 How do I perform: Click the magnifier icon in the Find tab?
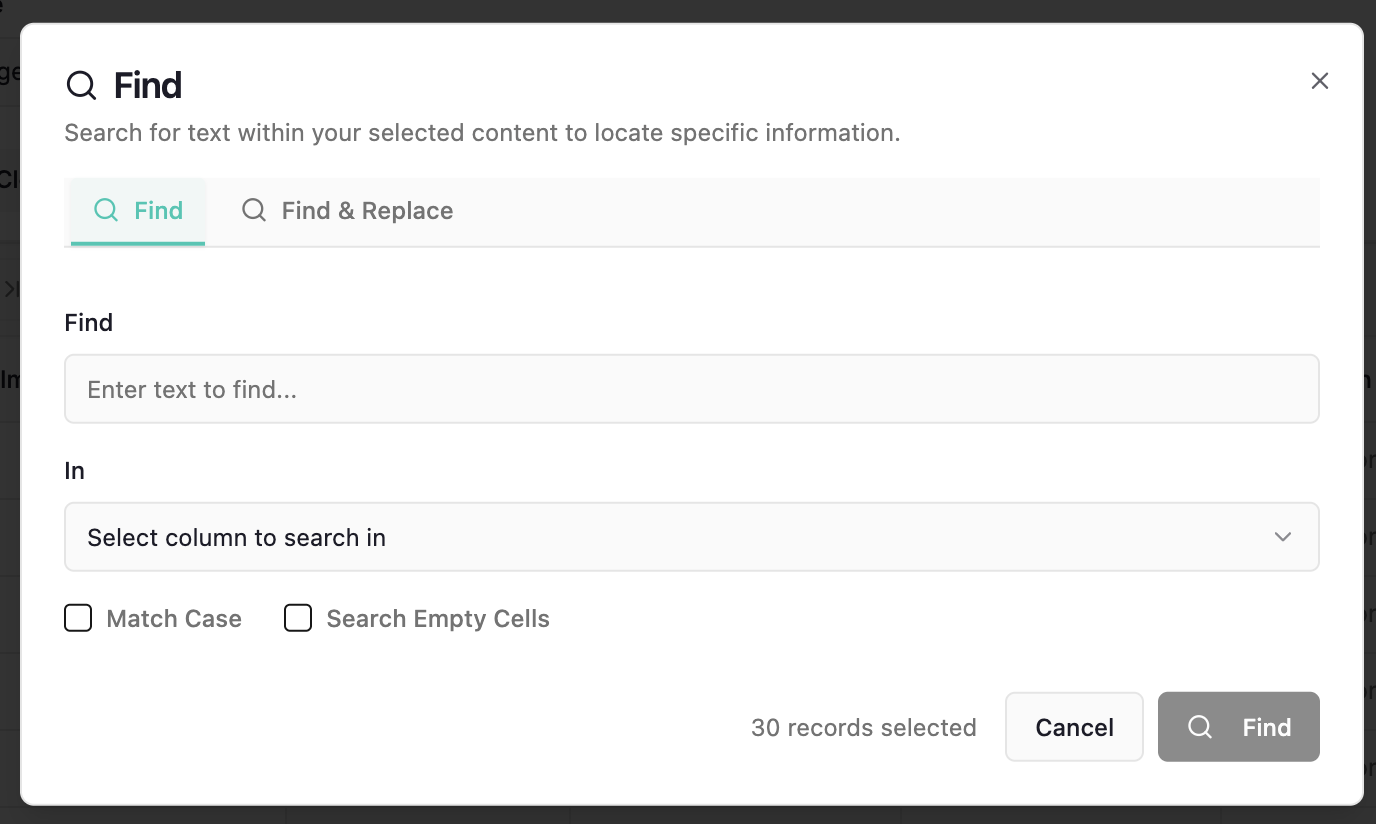click(x=106, y=210)
